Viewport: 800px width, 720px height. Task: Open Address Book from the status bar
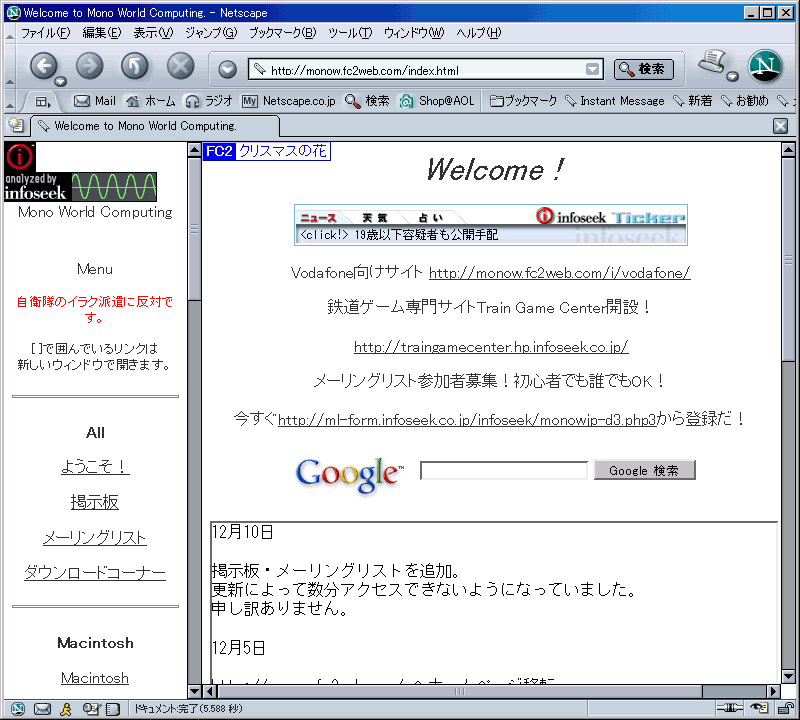113,708
